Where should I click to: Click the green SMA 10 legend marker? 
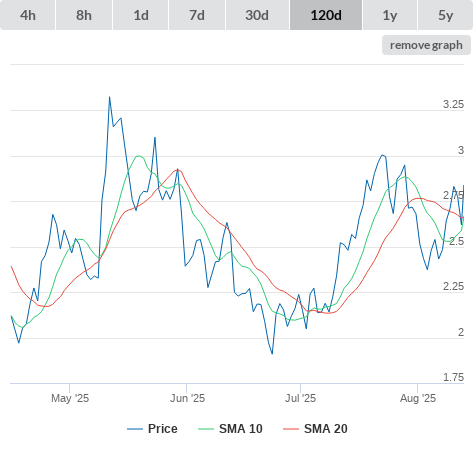(x=206, y=429)
